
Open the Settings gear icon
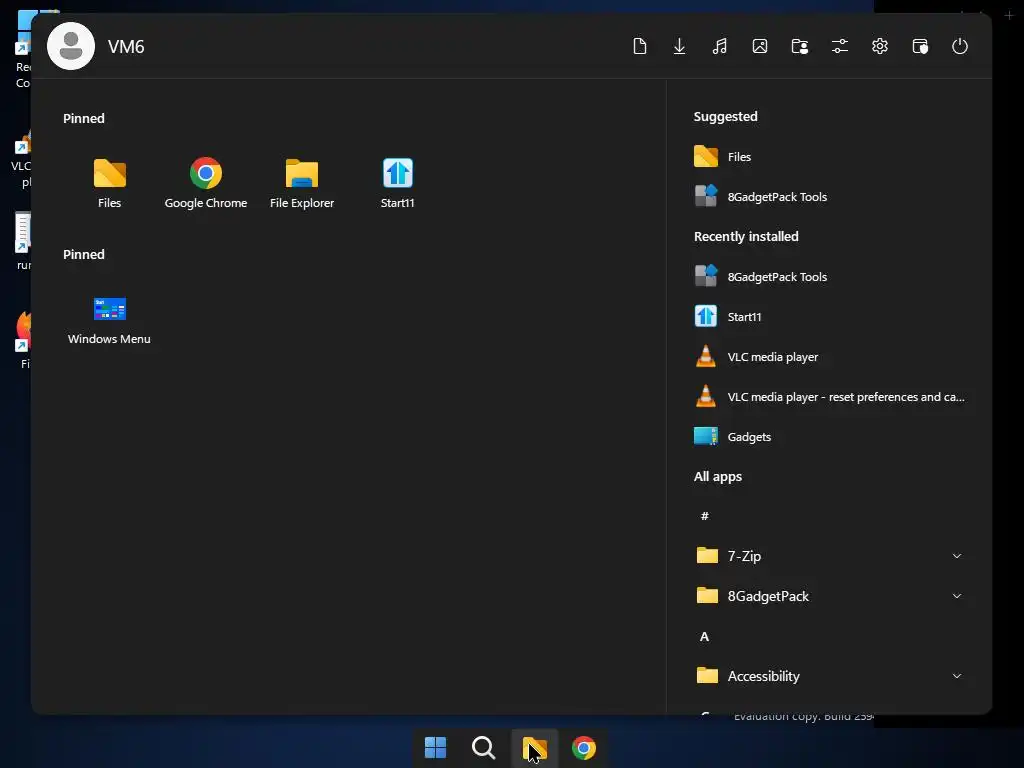(880, 46)
